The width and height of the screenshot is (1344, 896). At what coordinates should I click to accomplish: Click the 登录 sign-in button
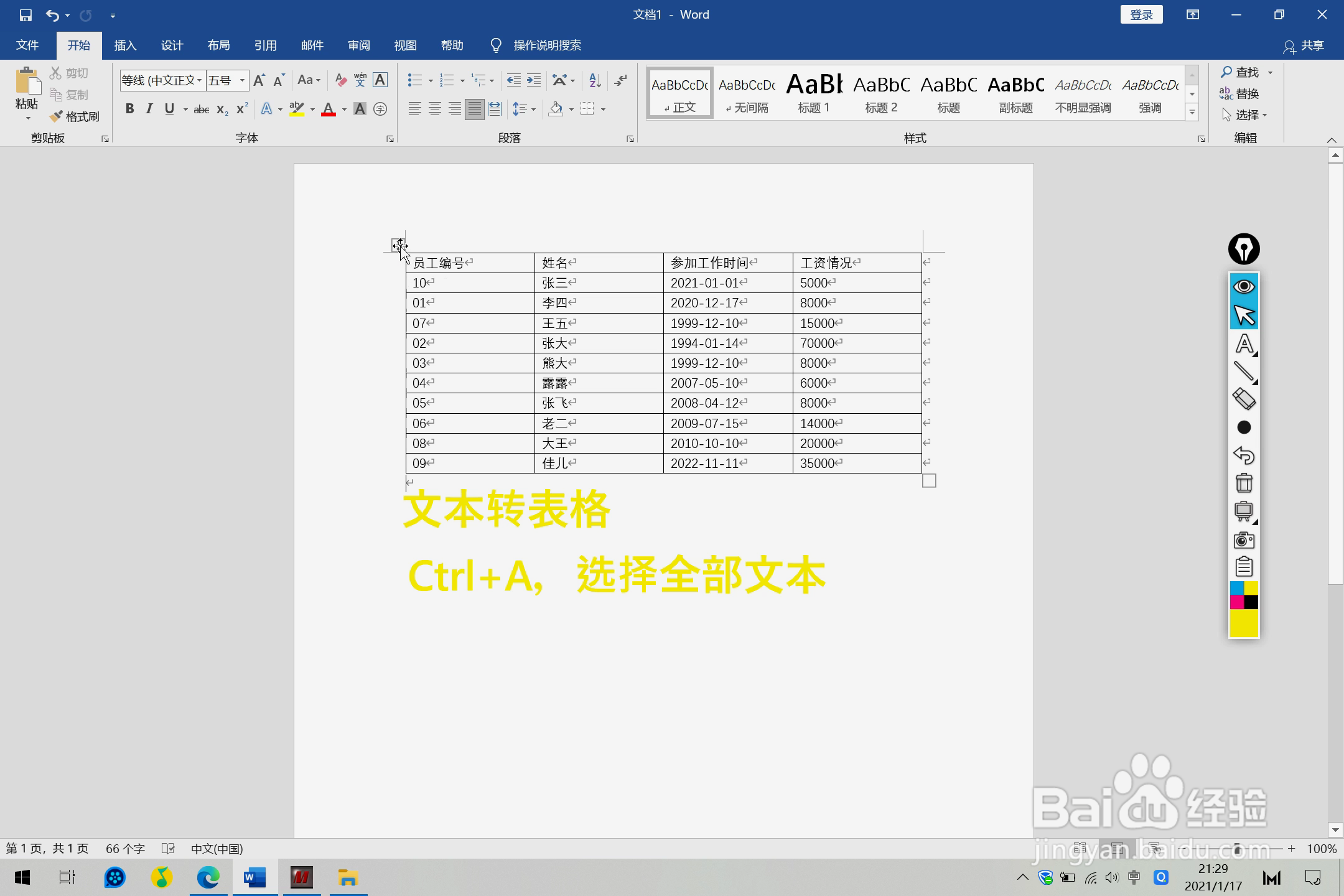point(1141,14)
